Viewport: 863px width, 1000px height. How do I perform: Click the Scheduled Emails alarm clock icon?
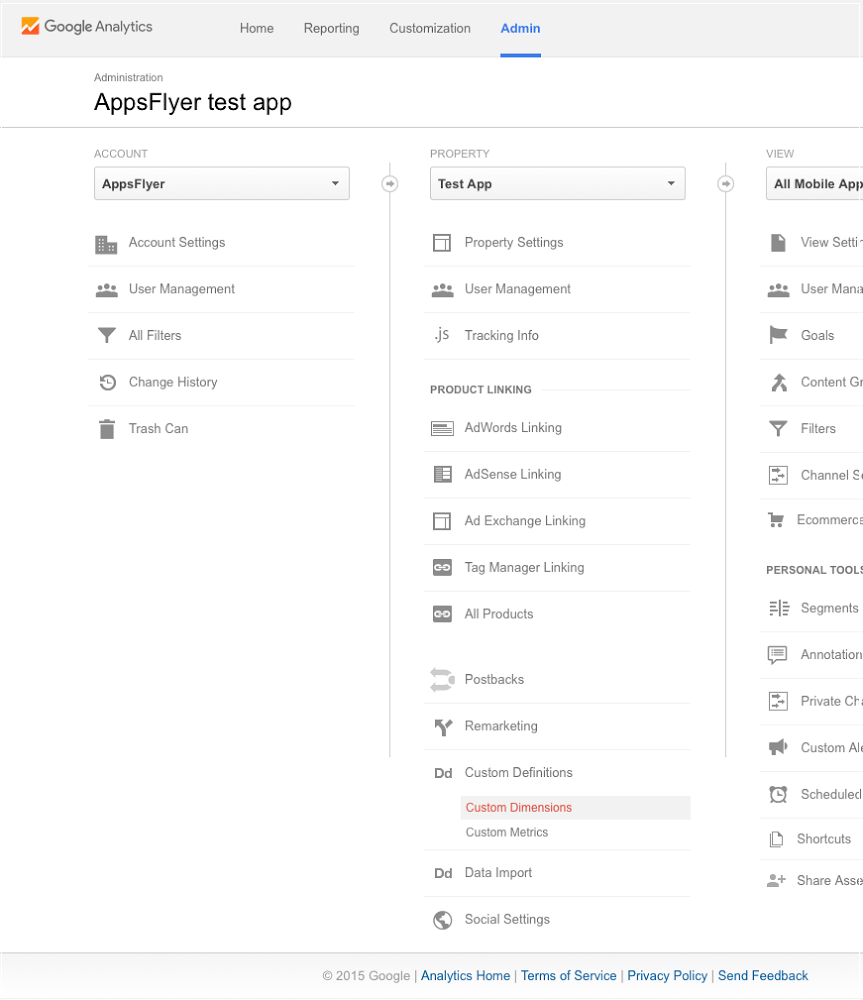778,794
